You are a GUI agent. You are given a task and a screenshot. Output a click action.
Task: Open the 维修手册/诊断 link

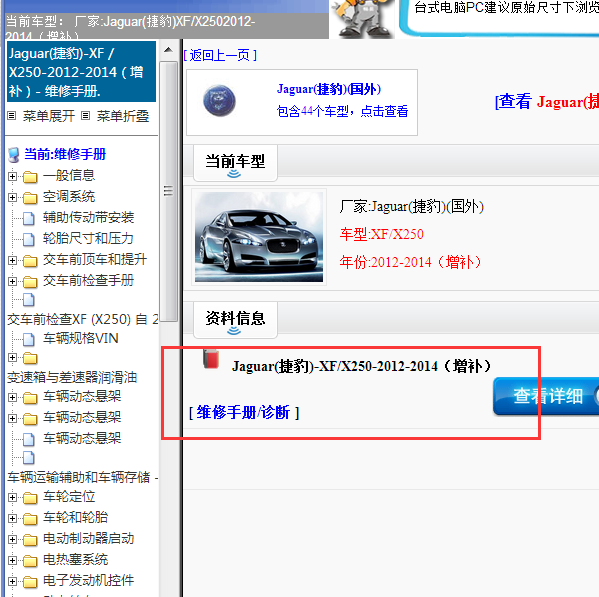[243, 413]
